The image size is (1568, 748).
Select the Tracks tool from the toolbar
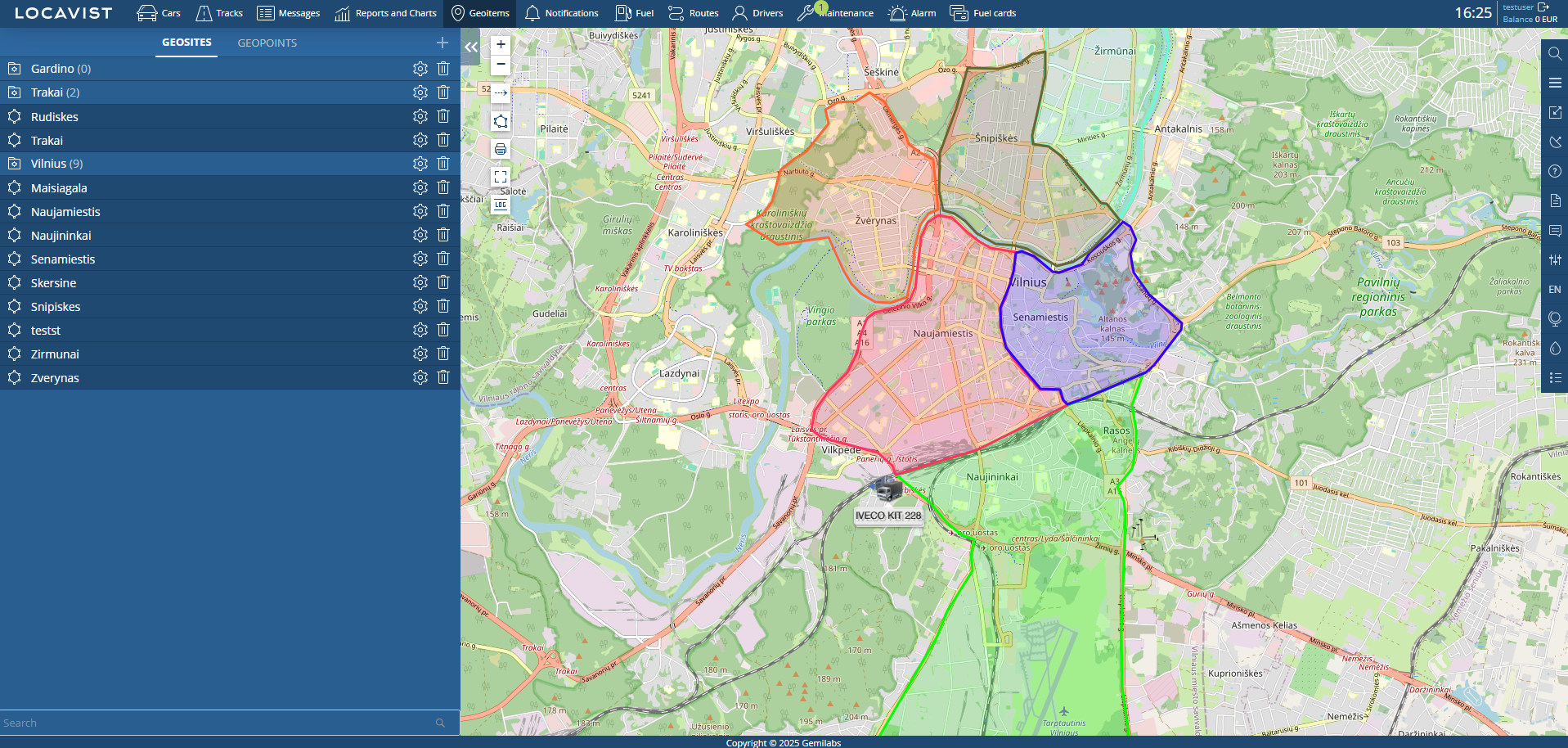pos(218,13)
